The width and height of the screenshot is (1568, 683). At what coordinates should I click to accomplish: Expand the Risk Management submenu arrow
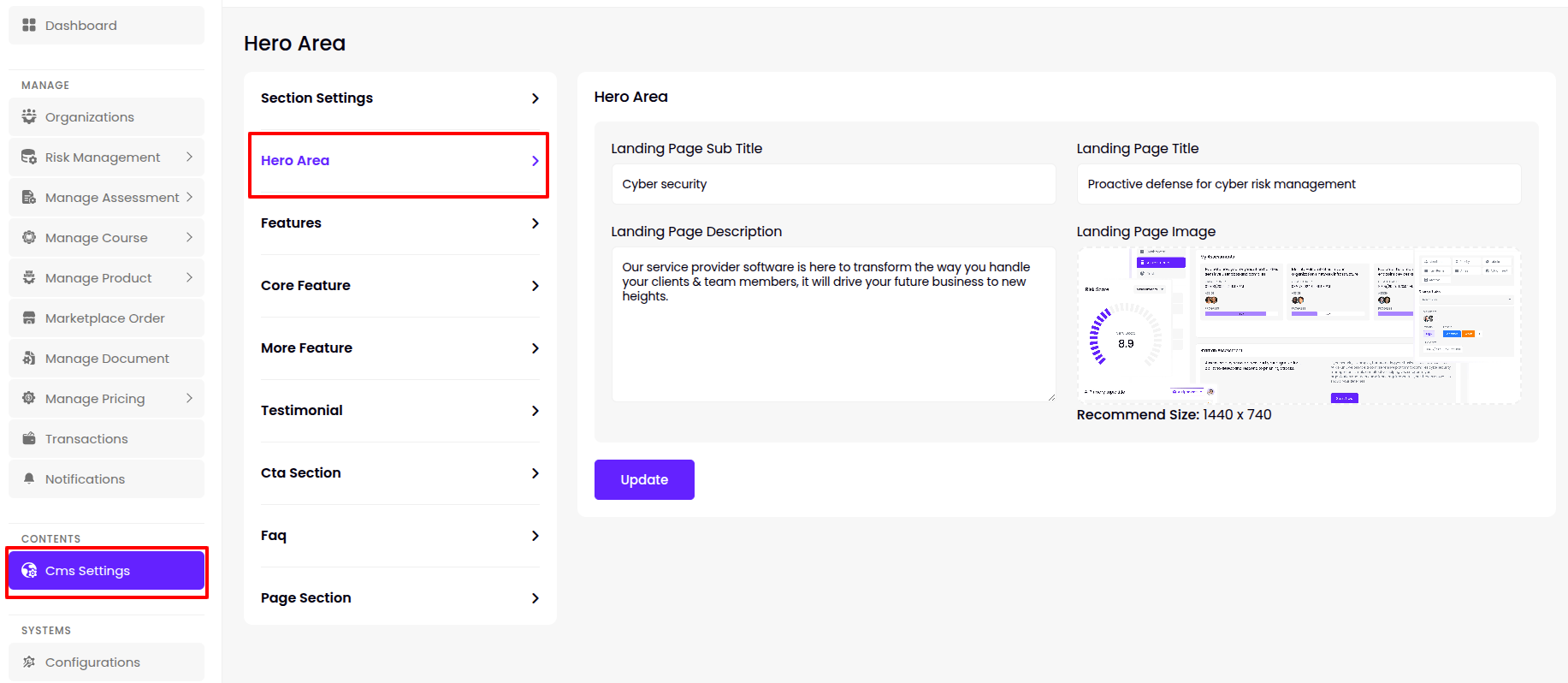(x=189, y=157)
